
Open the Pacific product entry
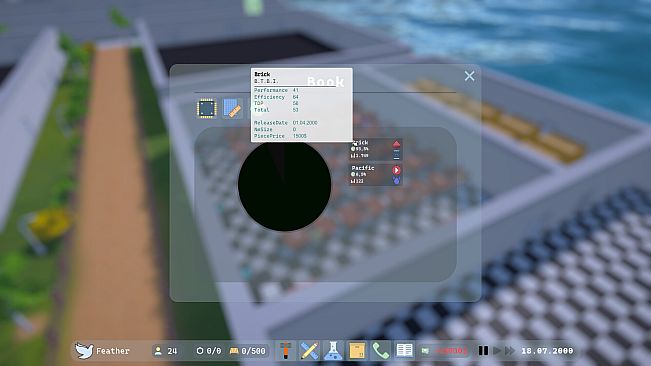[375, 174]
